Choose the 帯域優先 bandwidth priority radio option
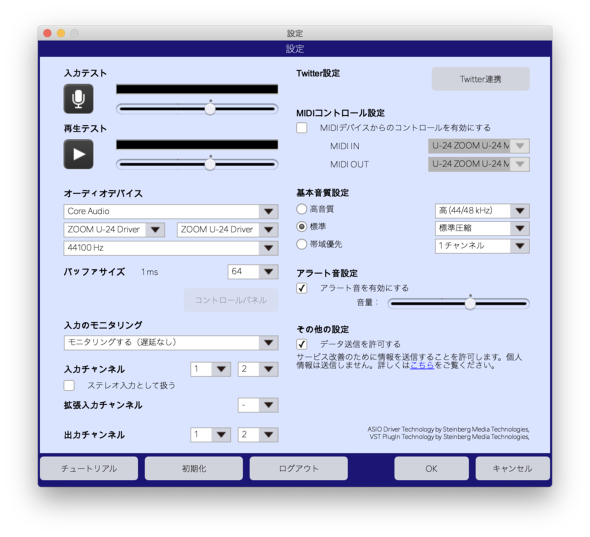590x537 pixels. pos(301,244)
